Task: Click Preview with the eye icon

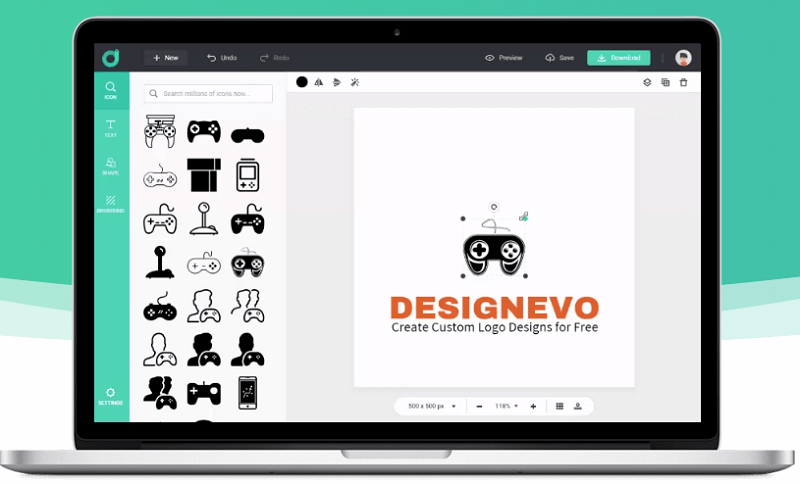Action: pyautogui.click(x=504, y=58)
